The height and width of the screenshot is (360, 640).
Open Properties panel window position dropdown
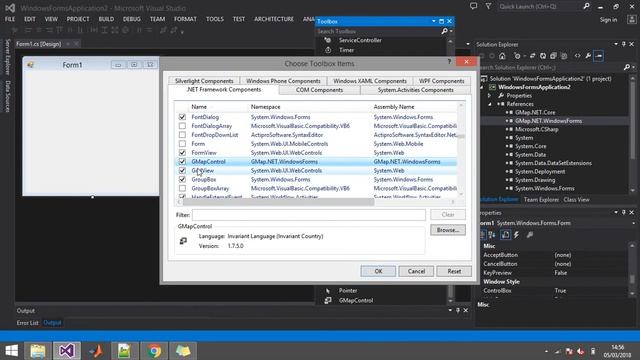(x=616, y=212)
